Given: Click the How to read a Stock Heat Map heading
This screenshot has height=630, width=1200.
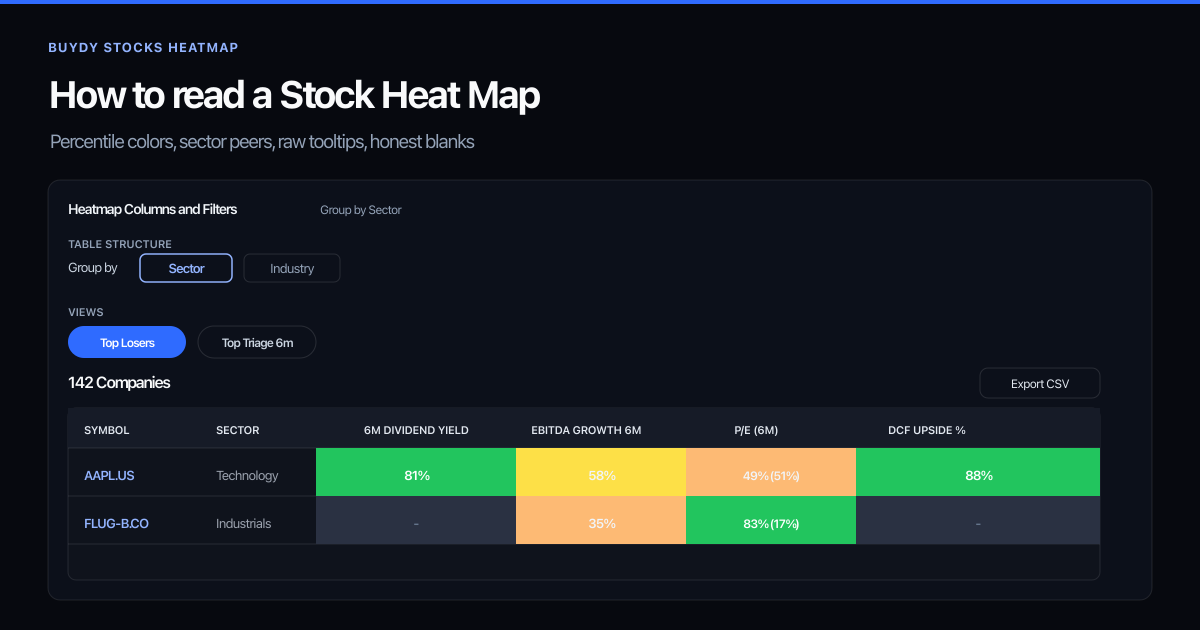Looking at the screenshot, I should tap(295, 95).
